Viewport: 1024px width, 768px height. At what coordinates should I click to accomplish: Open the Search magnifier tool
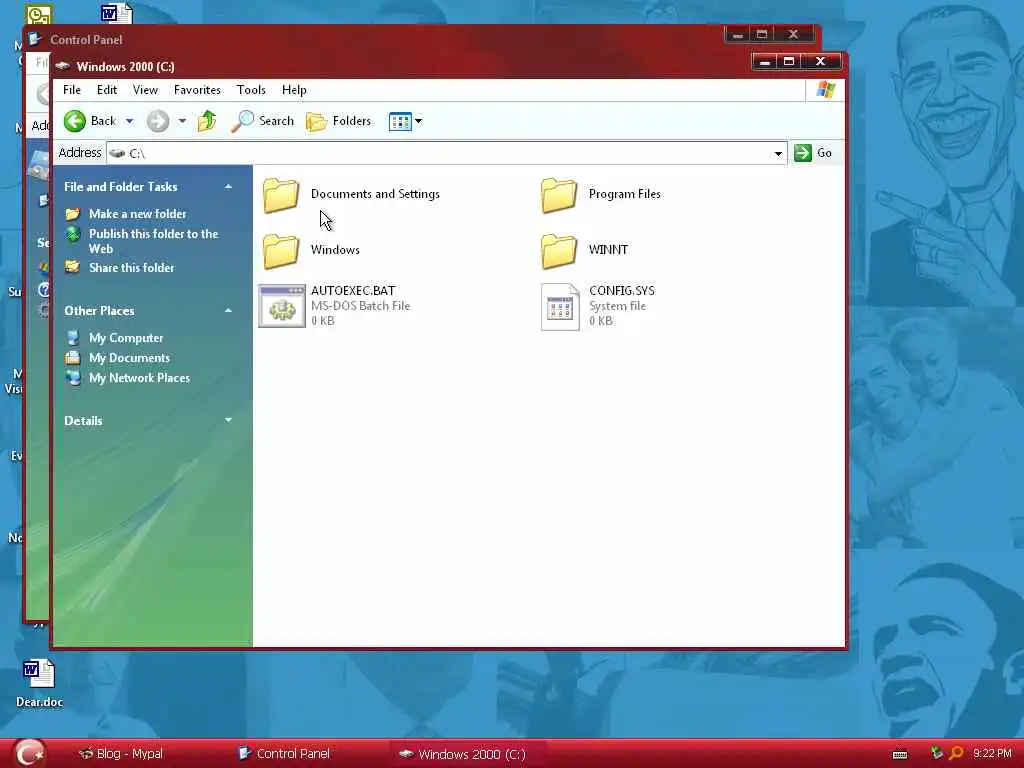pos(263,121)
